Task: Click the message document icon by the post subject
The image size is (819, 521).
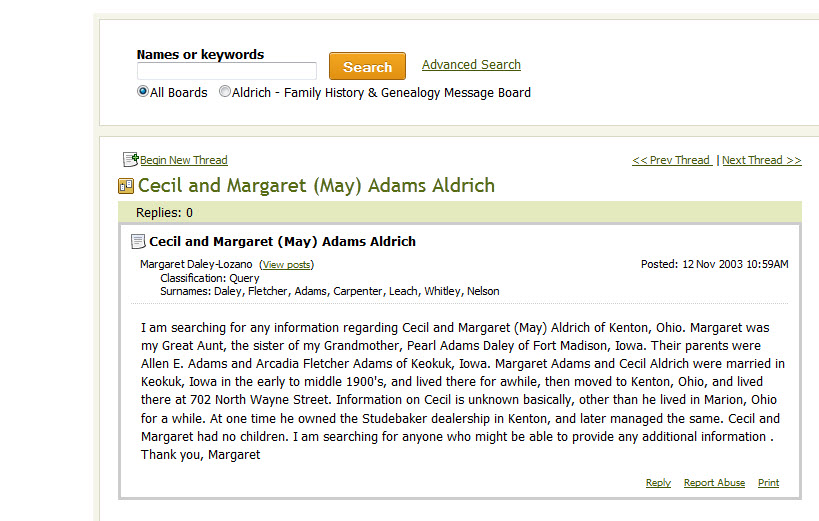Action: tap(138, 241)
